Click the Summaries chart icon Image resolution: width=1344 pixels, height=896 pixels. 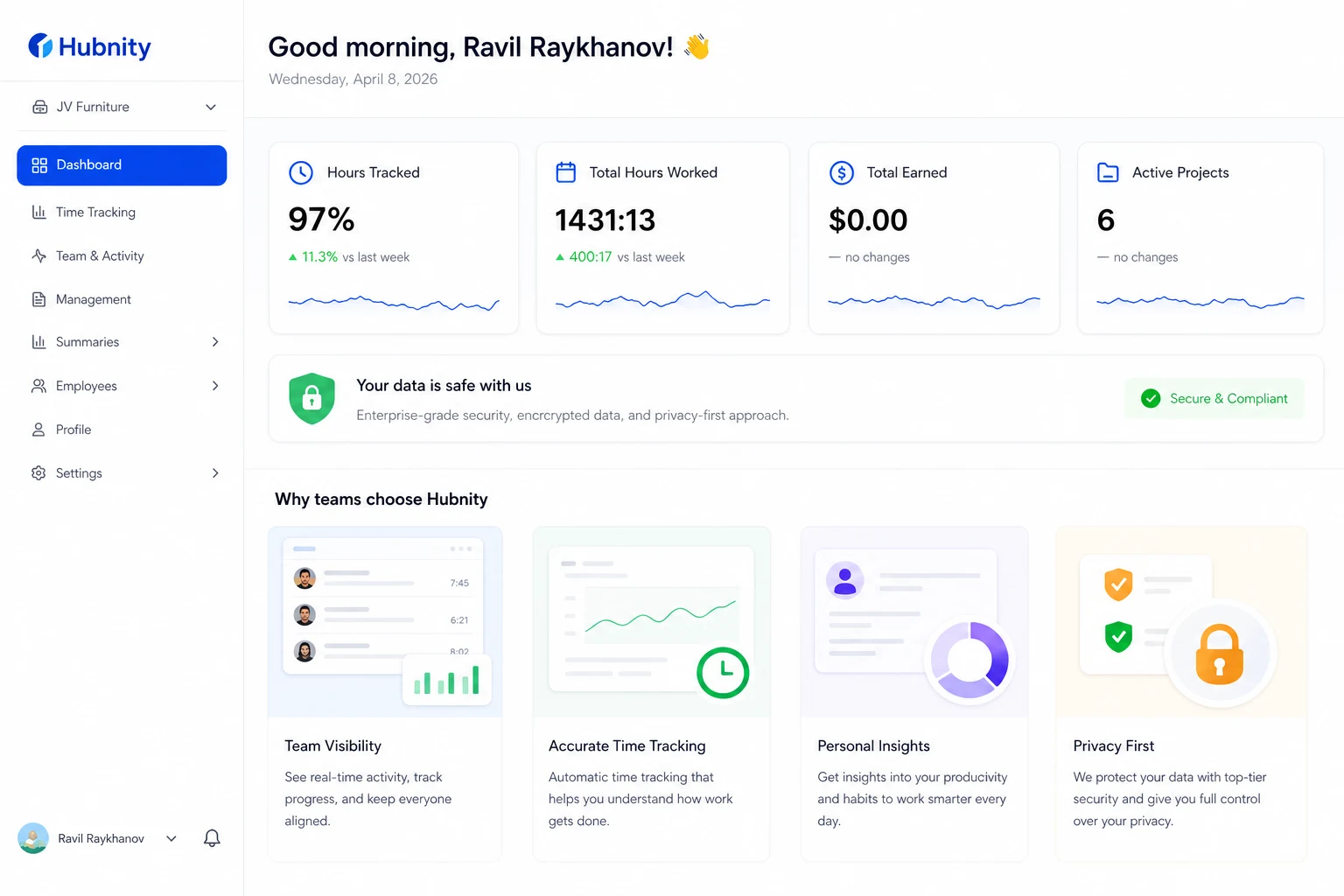(39, 342)
